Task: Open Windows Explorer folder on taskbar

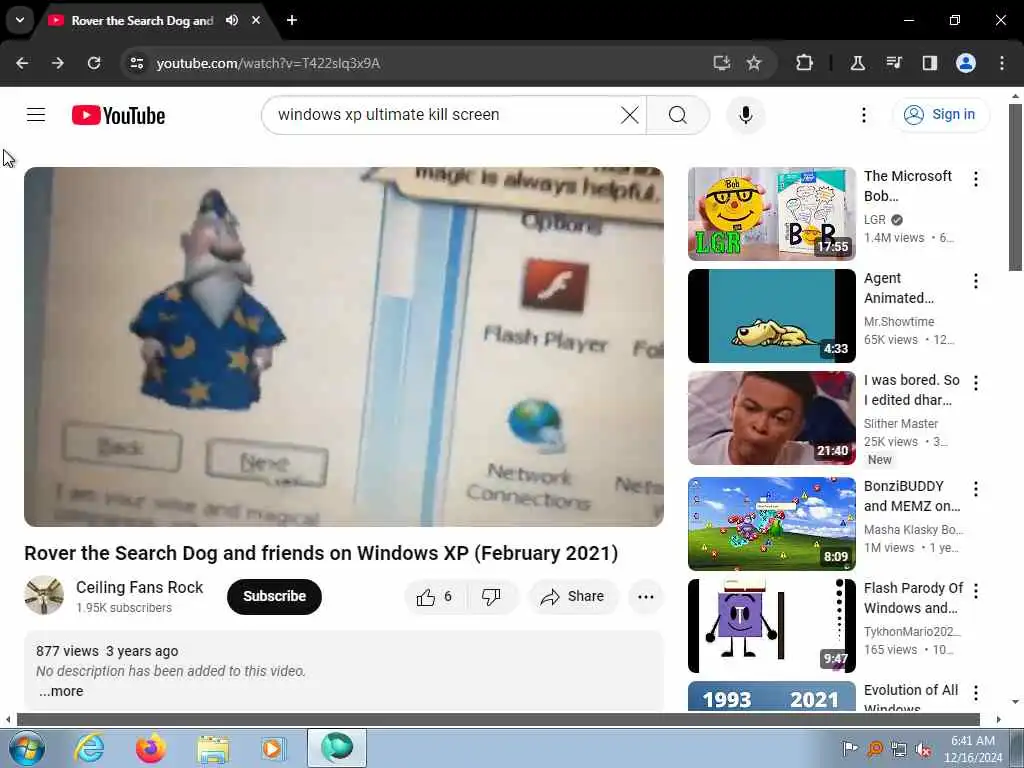Action: click(x=213, y=748)
